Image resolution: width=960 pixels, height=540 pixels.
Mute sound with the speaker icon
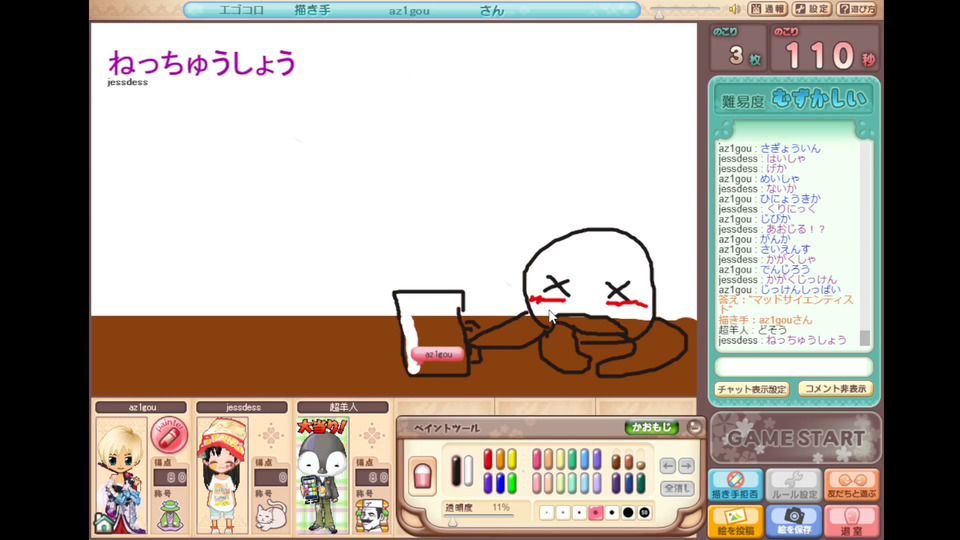click(x=735, y=9)
